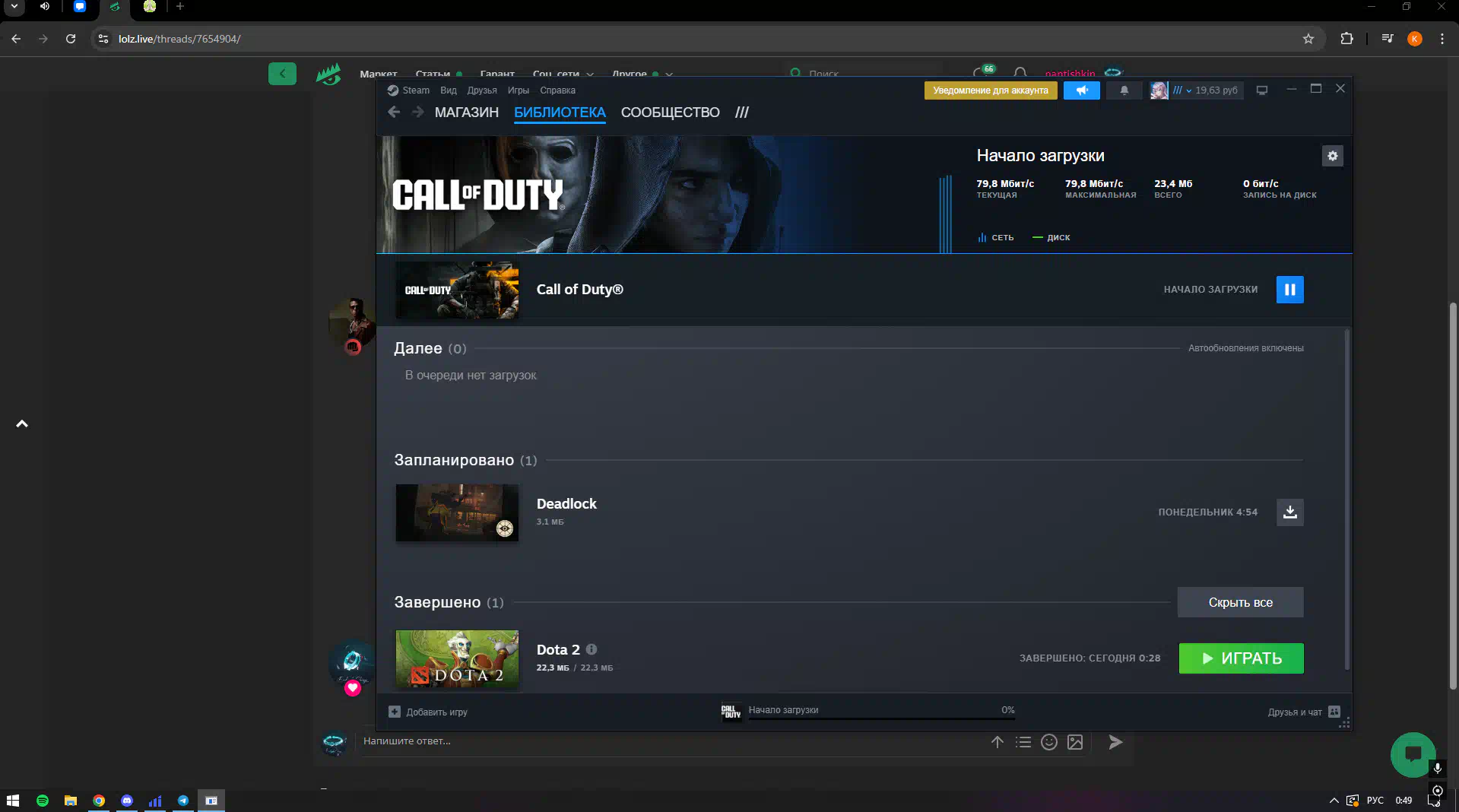Go forward with Steam's forward arrow
Image resolution: width=1459 pixels, height=812 pixels.
pyautogui.click(x=418, y=112)
